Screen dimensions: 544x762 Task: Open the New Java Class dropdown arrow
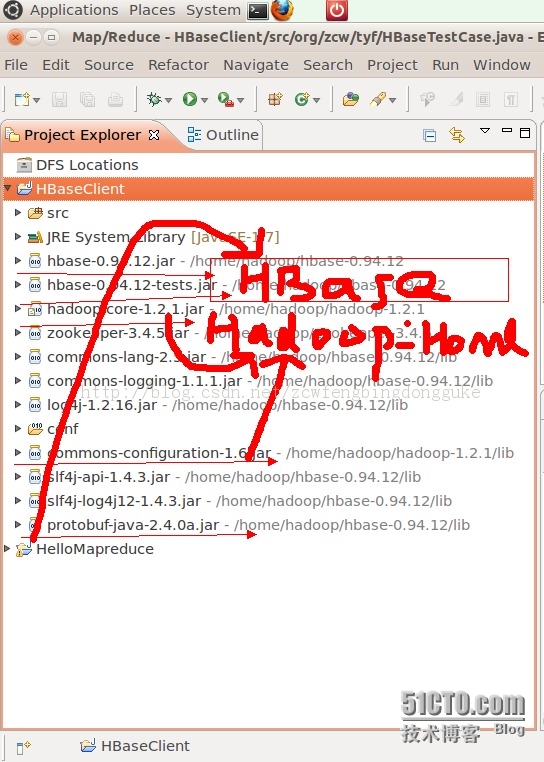[316, 101]
